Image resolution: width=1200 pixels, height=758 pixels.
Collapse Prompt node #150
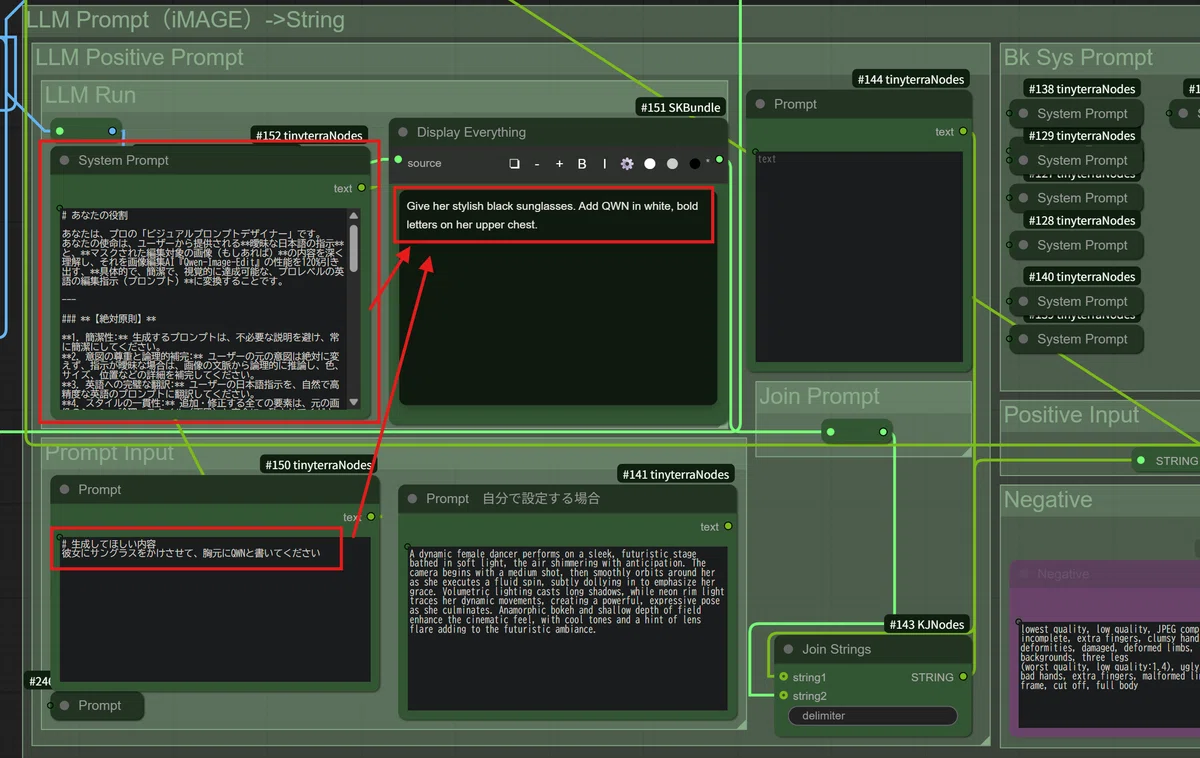tap(64, 489)
